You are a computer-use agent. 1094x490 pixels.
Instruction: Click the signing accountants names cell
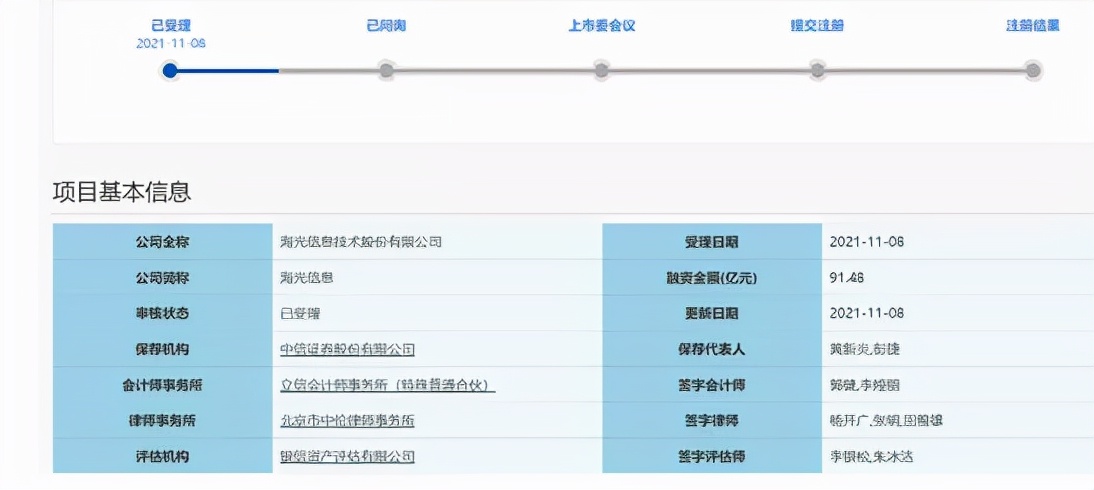(x=958, y=385)
